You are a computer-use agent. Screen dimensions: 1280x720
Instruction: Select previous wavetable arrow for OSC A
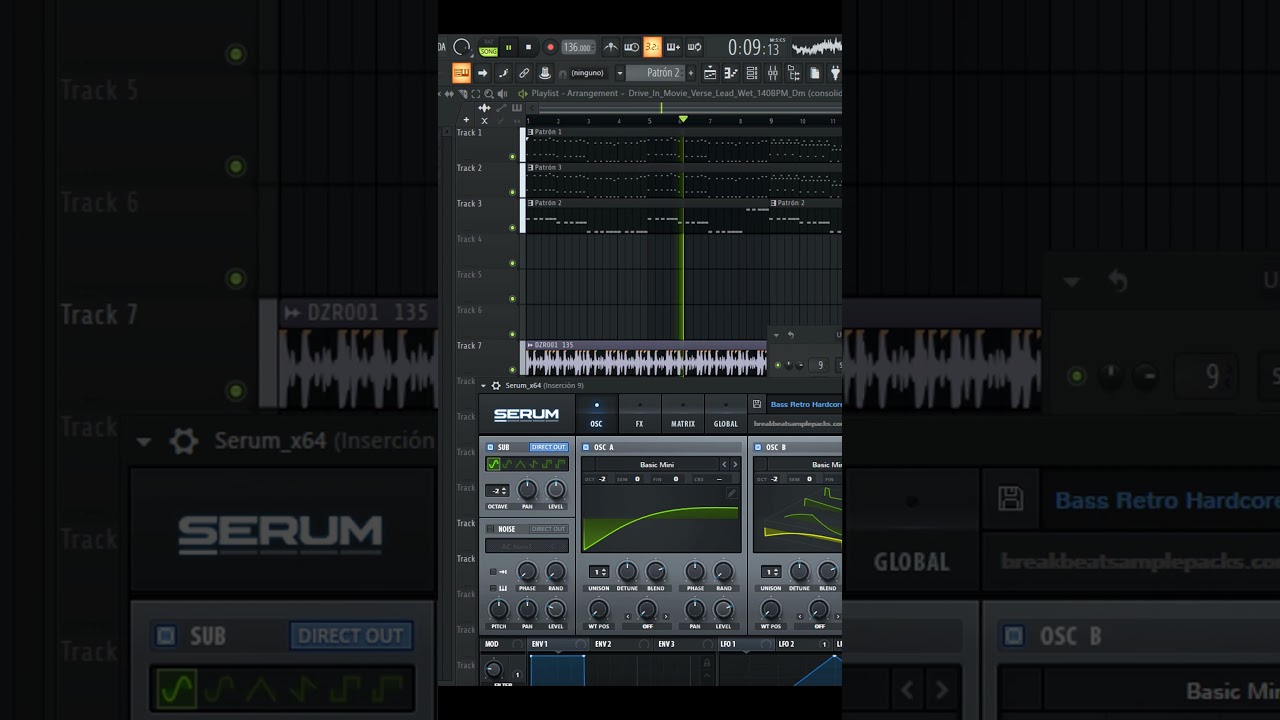(x=724, y=464)
